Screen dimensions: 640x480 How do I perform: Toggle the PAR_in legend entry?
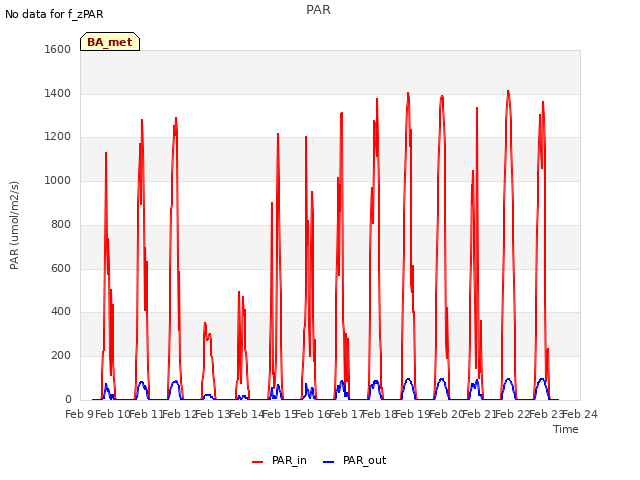(x=279, y=460)
